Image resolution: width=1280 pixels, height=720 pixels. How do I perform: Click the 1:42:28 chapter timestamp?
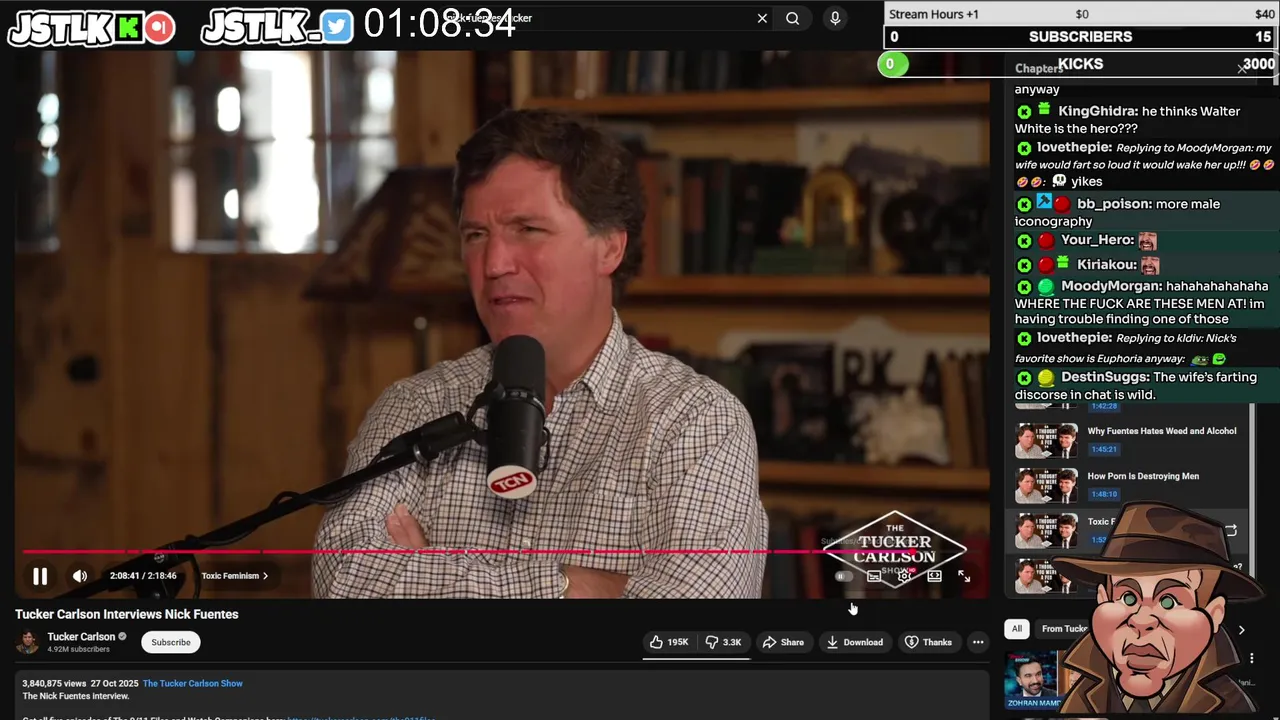(1104, 406)
